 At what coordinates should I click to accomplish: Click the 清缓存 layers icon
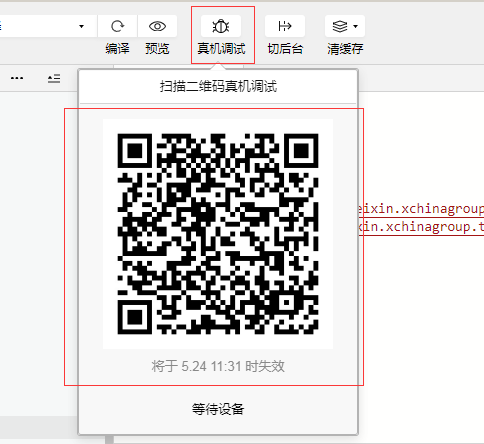pos(340,26)
